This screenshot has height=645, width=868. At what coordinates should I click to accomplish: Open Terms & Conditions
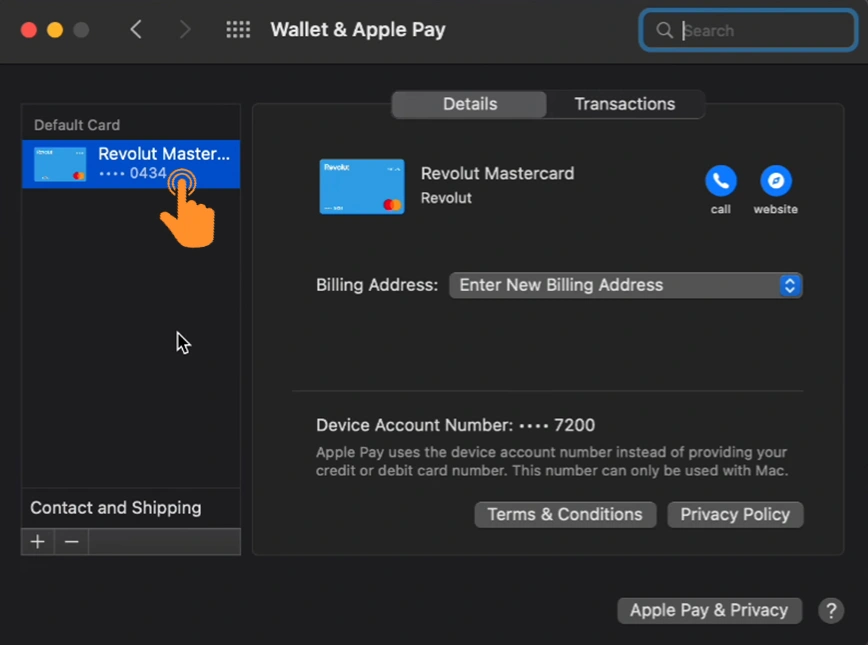click(565, 514)
